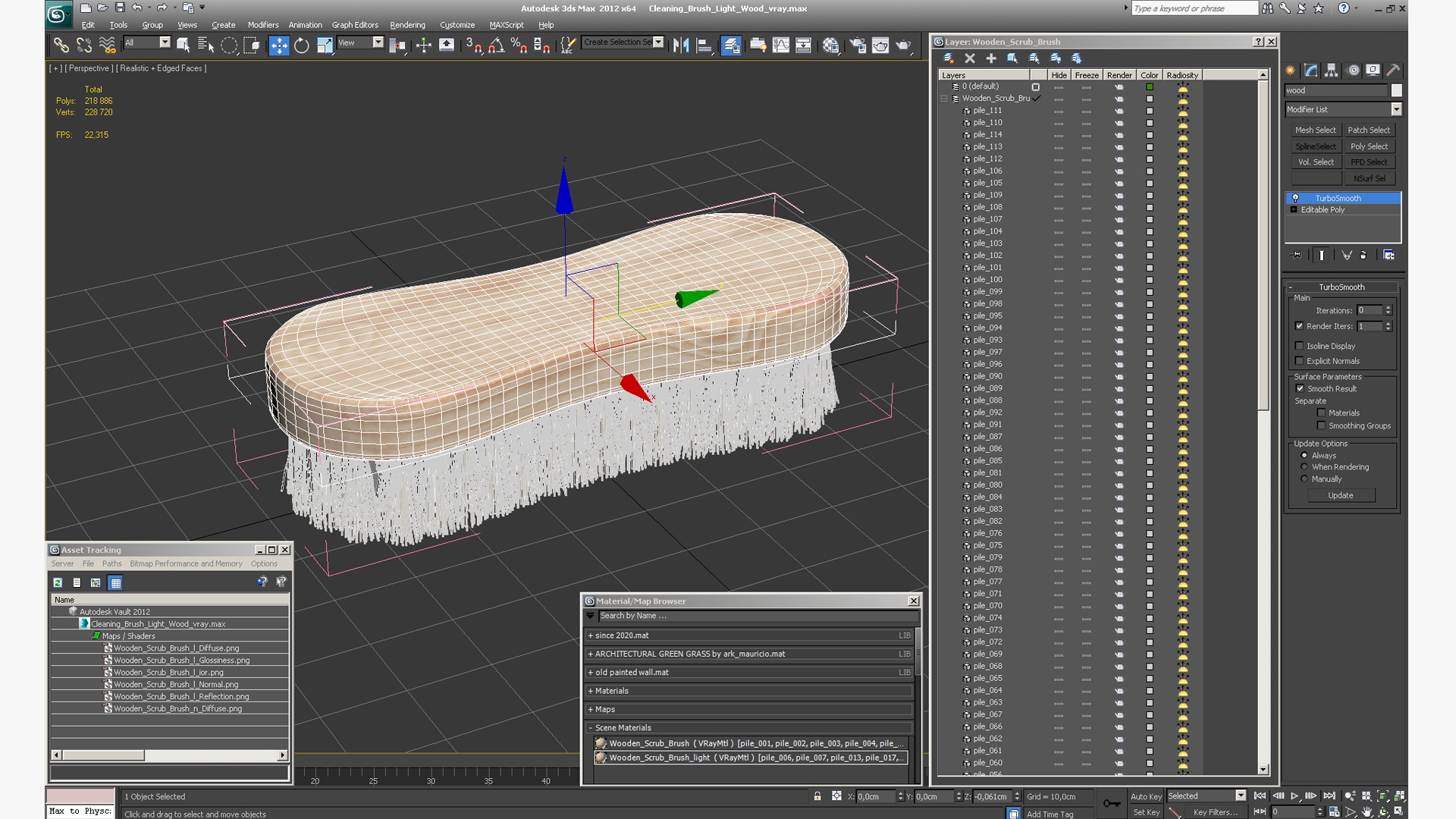Image resolution: width=1456 pixels, height=819 pixels.
Task: Open the Curve Editor icon
Action: click(781, 45)
